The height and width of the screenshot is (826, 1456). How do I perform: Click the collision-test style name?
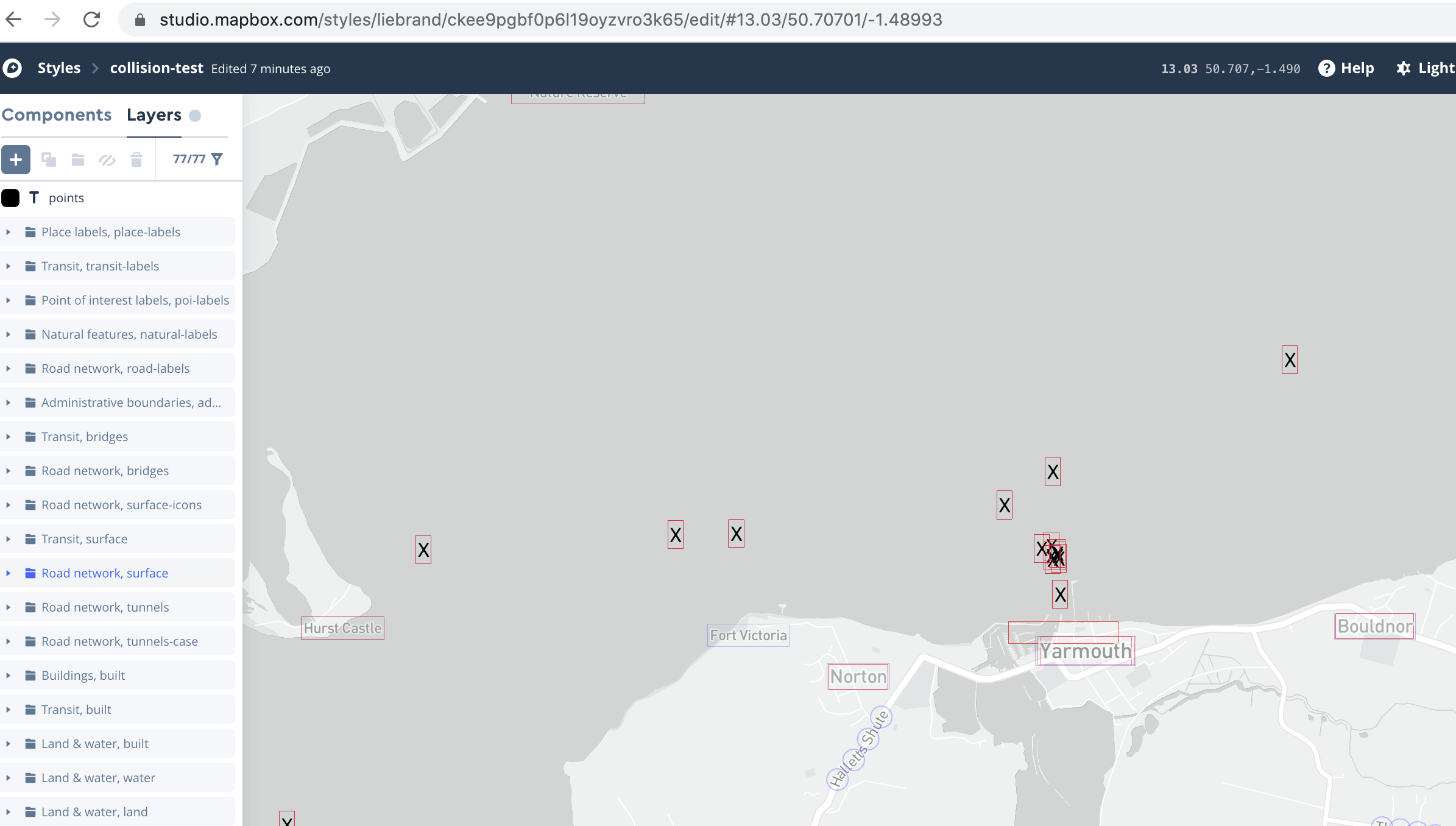pyautogui.click(x=157, y=68)
